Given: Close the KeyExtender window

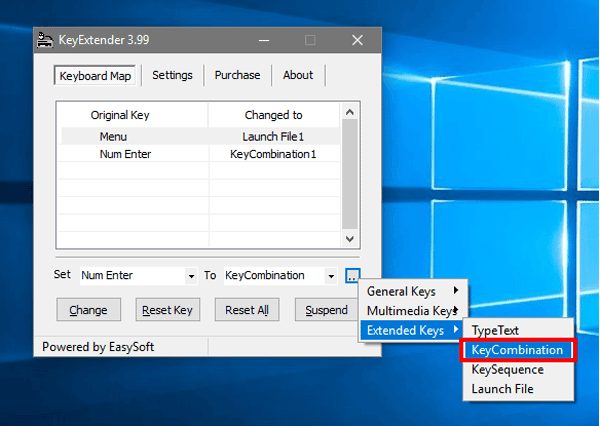Looking at the screenshot, I should click(x=357, y=40).
